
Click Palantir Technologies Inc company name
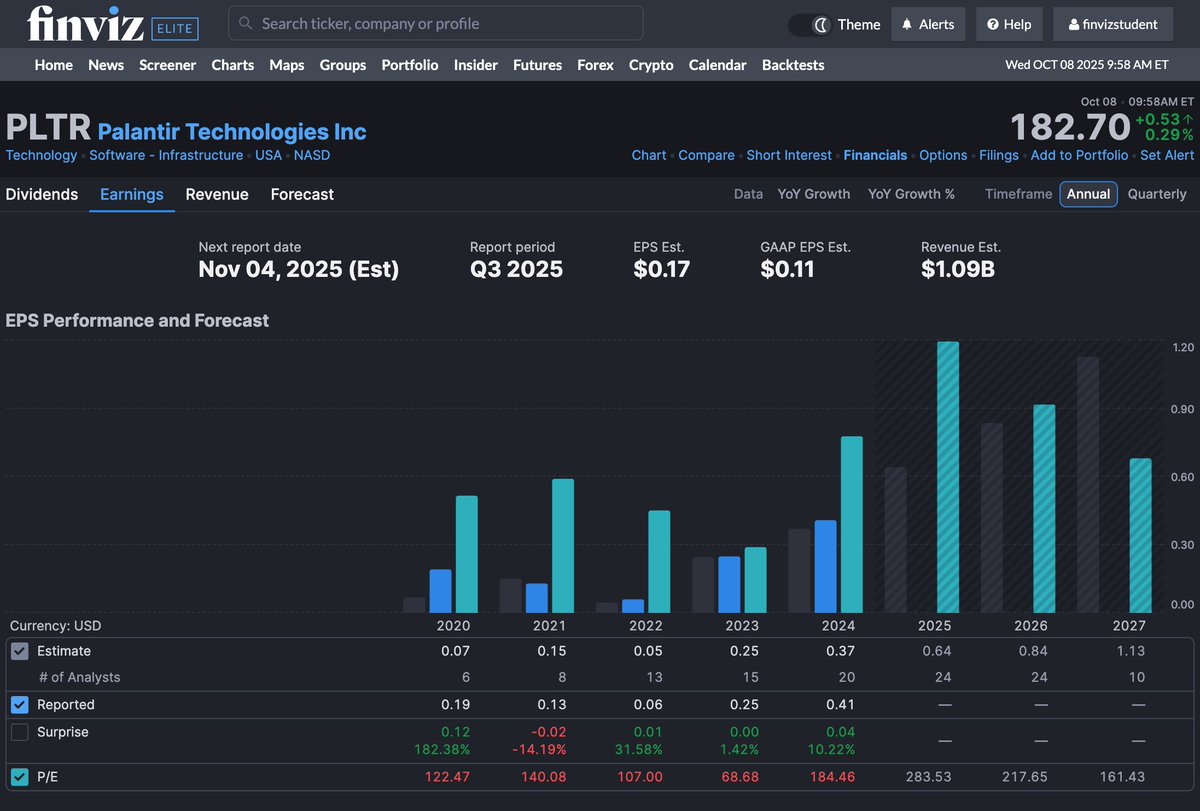pos(232,131)
